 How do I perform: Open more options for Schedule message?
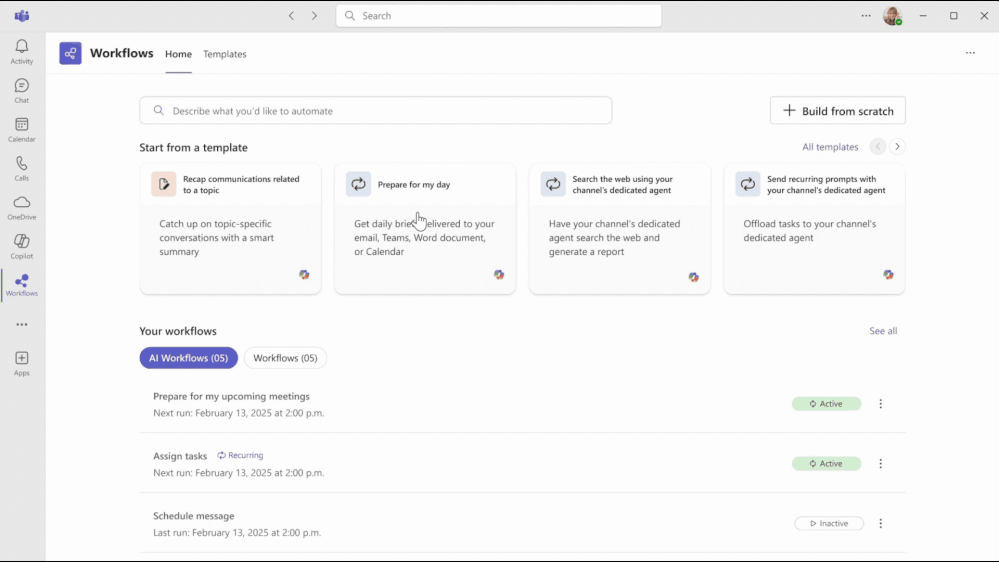[880, 524]
